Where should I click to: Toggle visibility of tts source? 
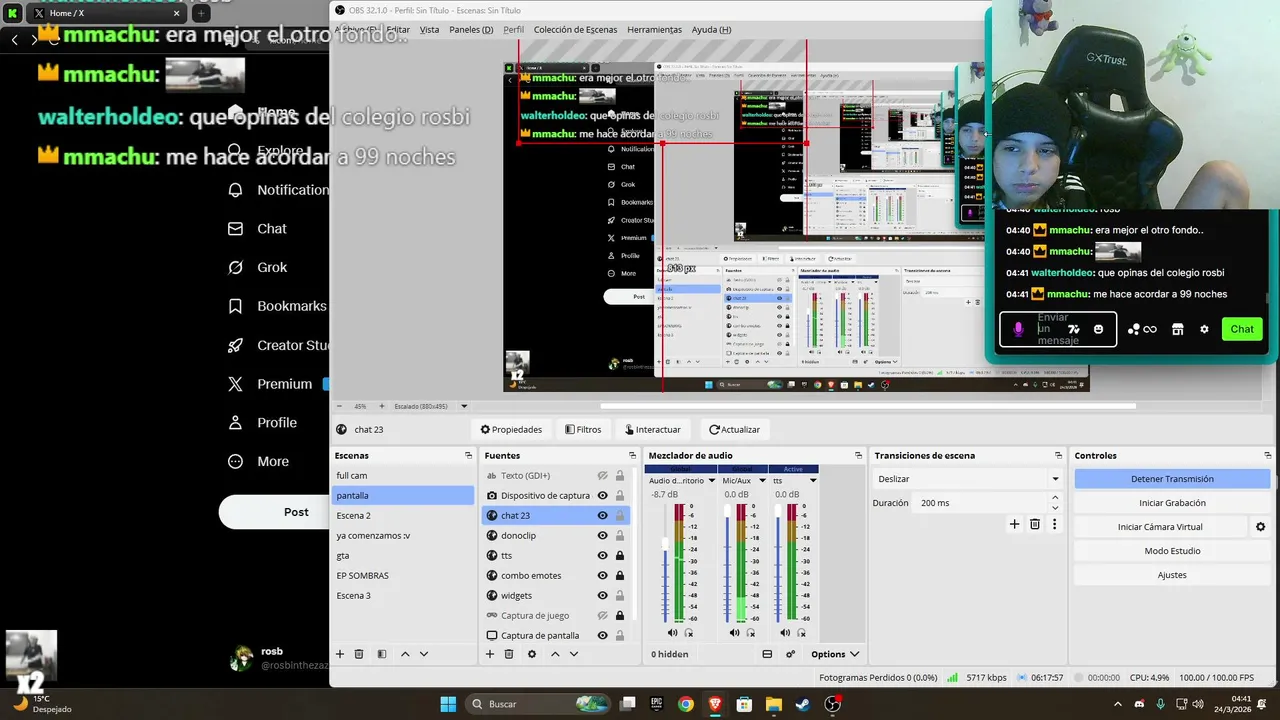pyautogui.click(x=603, y=556)
